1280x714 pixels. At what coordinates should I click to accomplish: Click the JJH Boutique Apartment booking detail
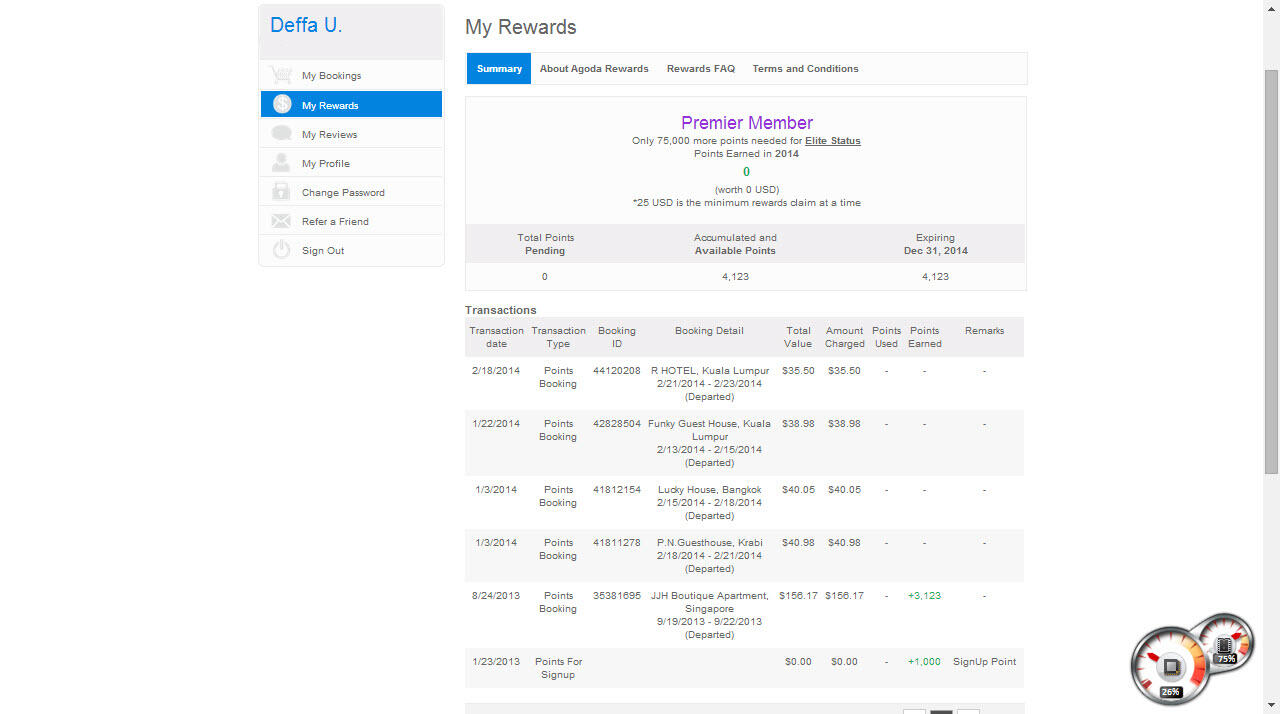(x=710, y=615)
